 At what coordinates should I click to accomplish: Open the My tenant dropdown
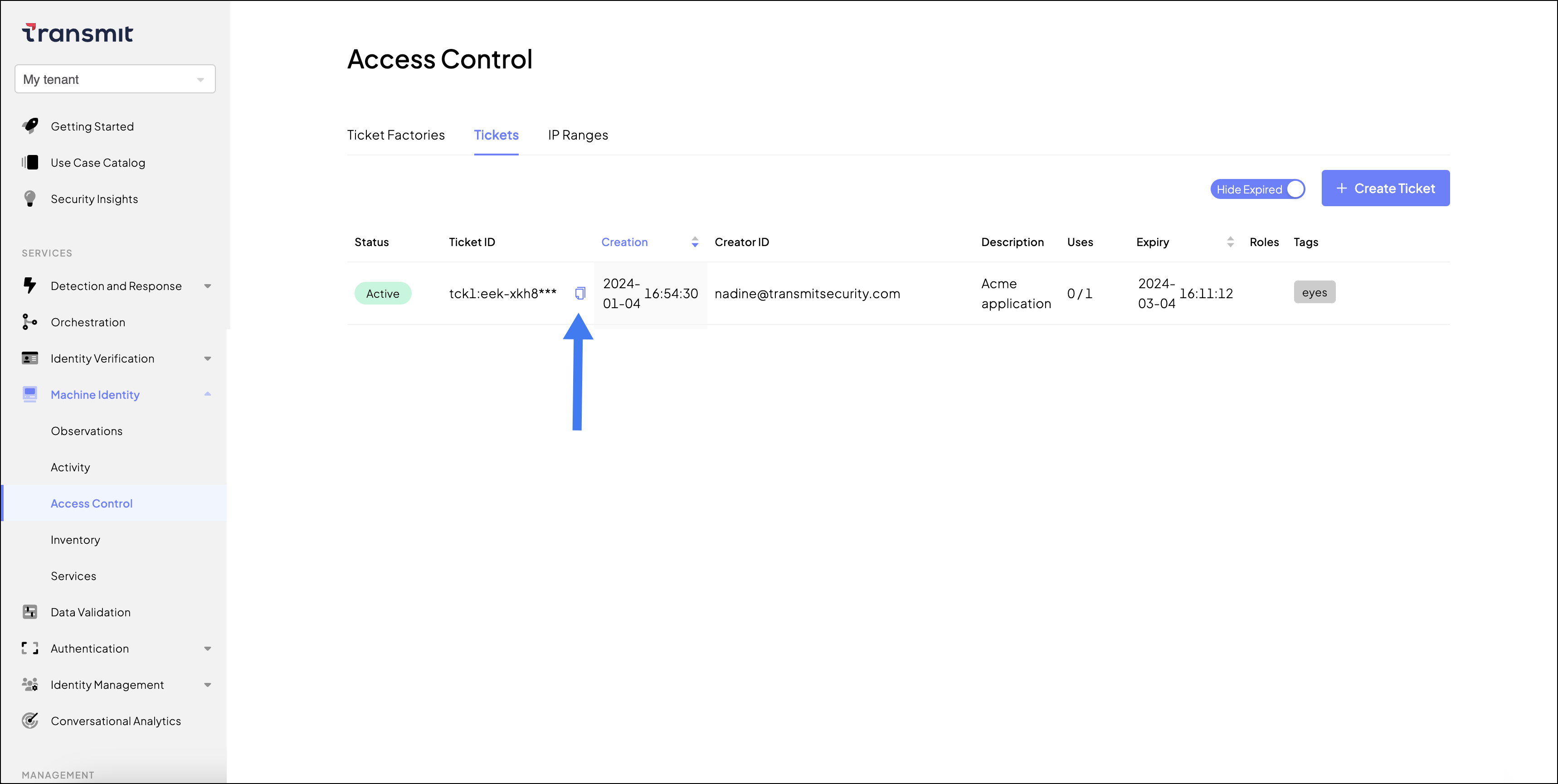tap(115, 79)
